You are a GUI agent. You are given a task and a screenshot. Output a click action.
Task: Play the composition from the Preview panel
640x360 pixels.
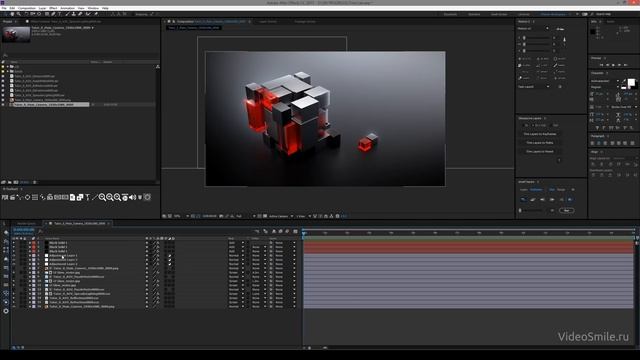coord(613,65)
